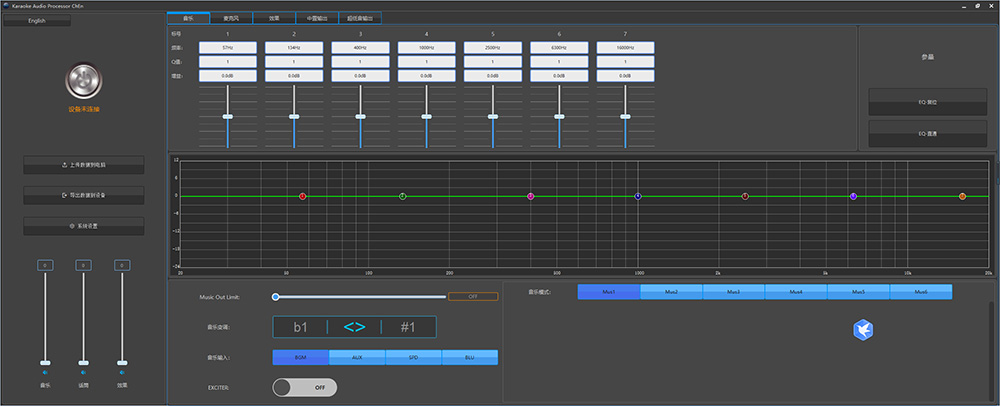Select green EQ node 2 on graph

click(402, 196)
